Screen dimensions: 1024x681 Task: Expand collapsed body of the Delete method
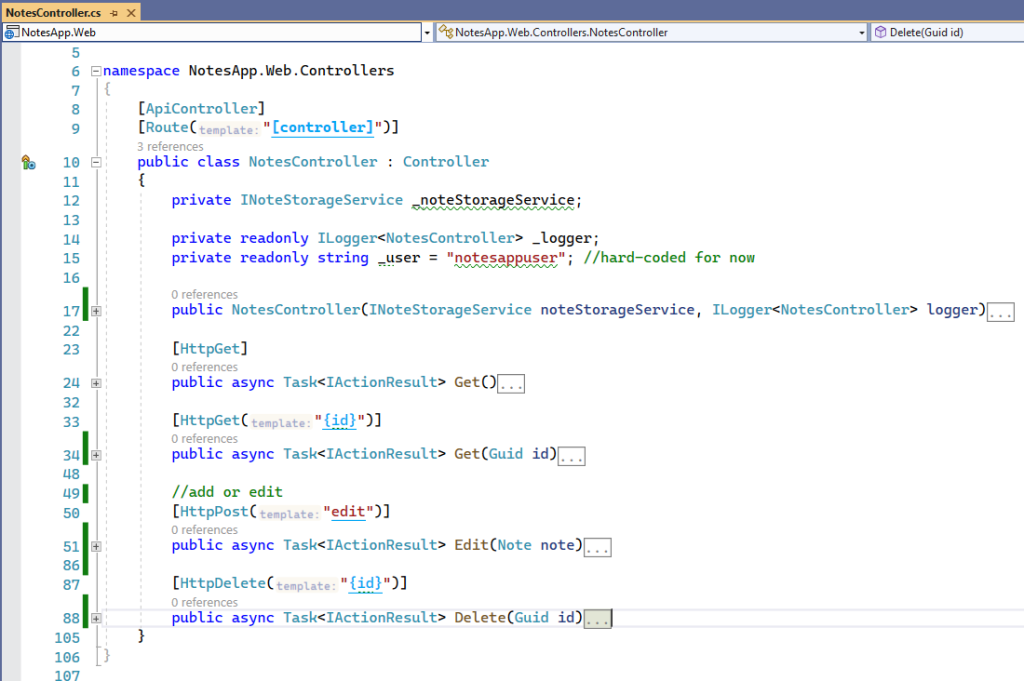click(597, 619)
